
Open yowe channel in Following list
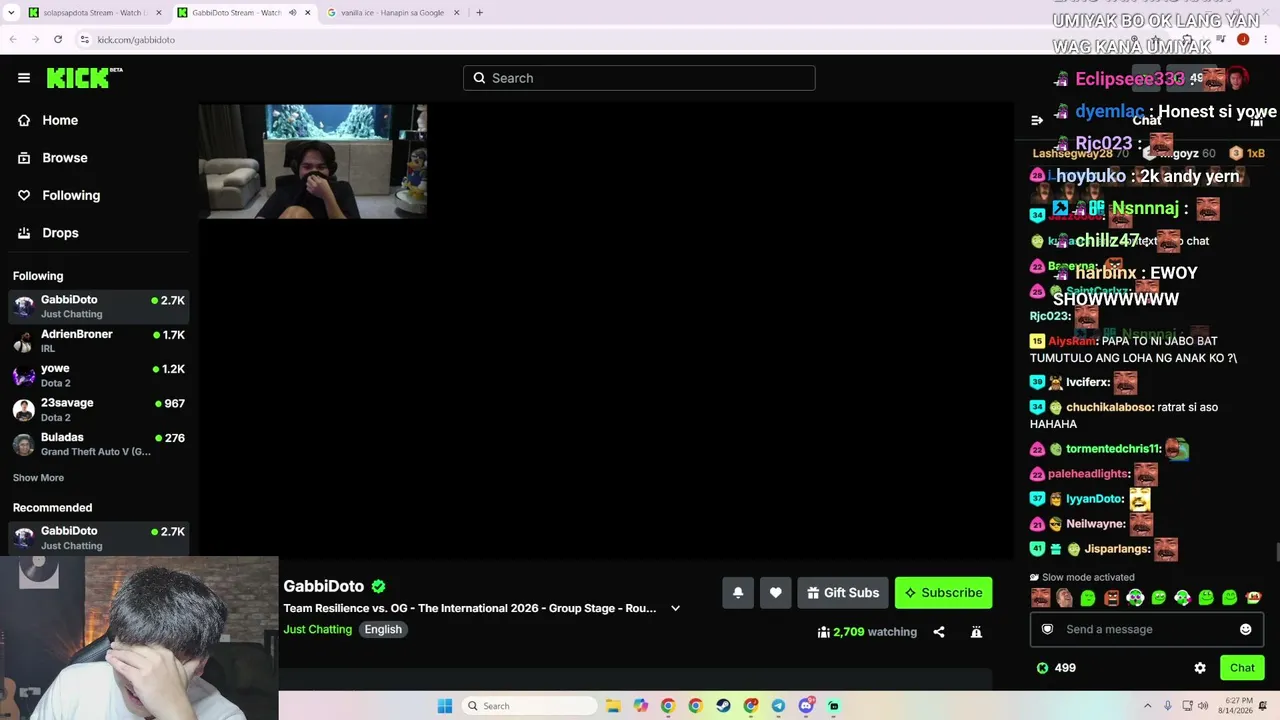pos(98,375)
